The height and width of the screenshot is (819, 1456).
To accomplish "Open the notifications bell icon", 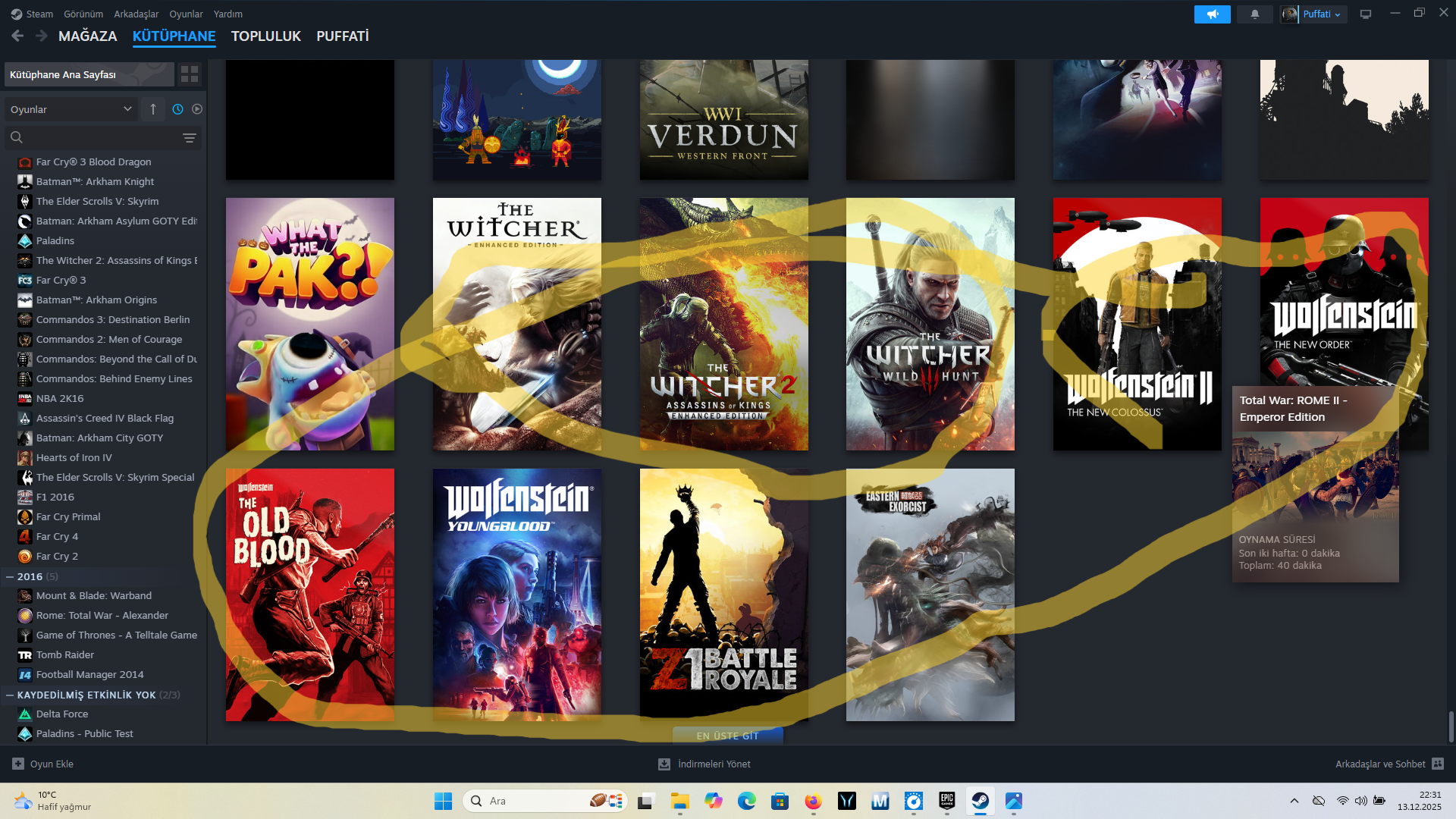I will (x=1254, y=14).
